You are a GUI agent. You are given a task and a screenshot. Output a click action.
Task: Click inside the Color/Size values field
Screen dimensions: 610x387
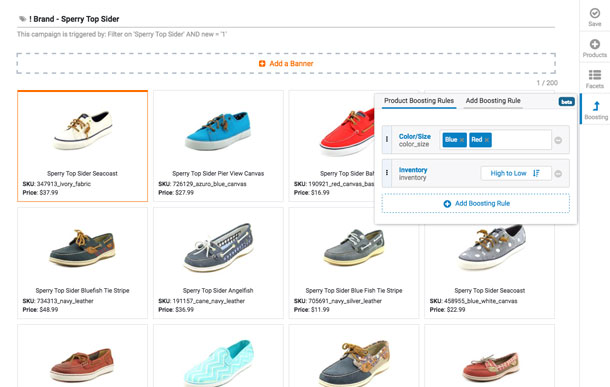[x=521, y=140]
